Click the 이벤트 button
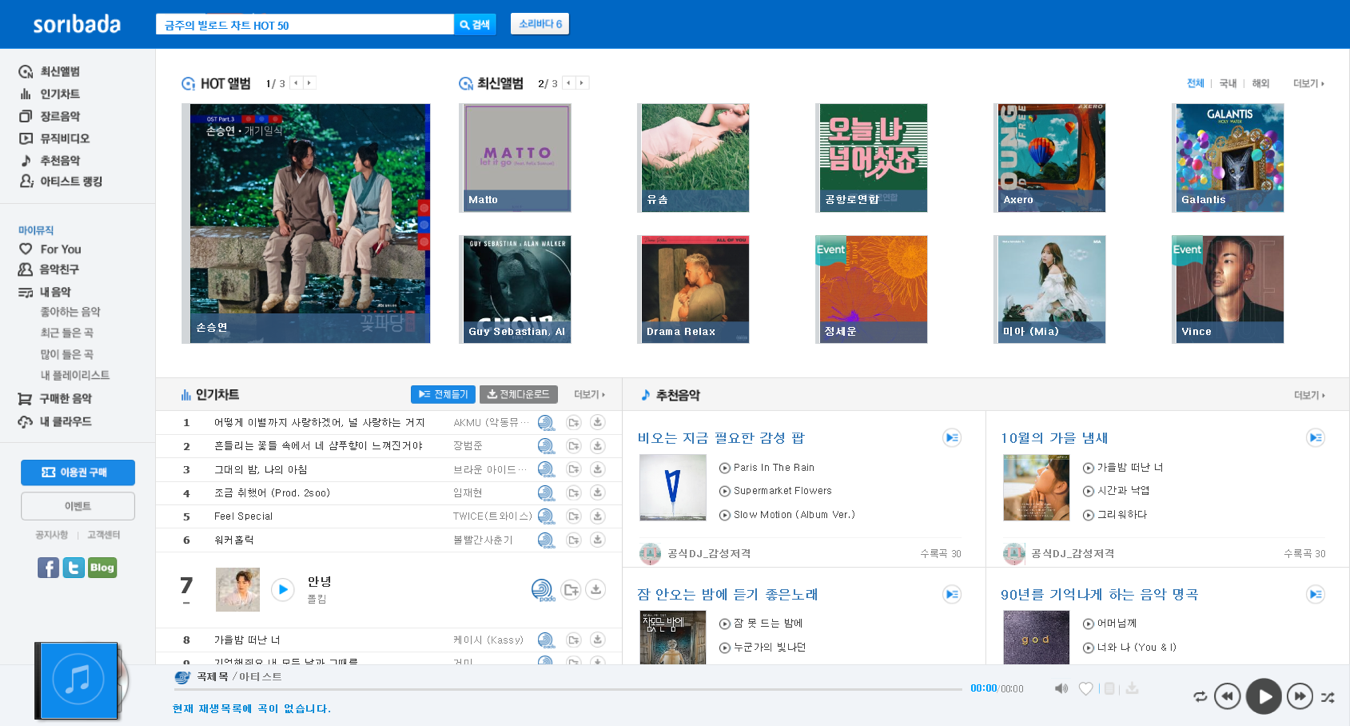 point(78,506)
